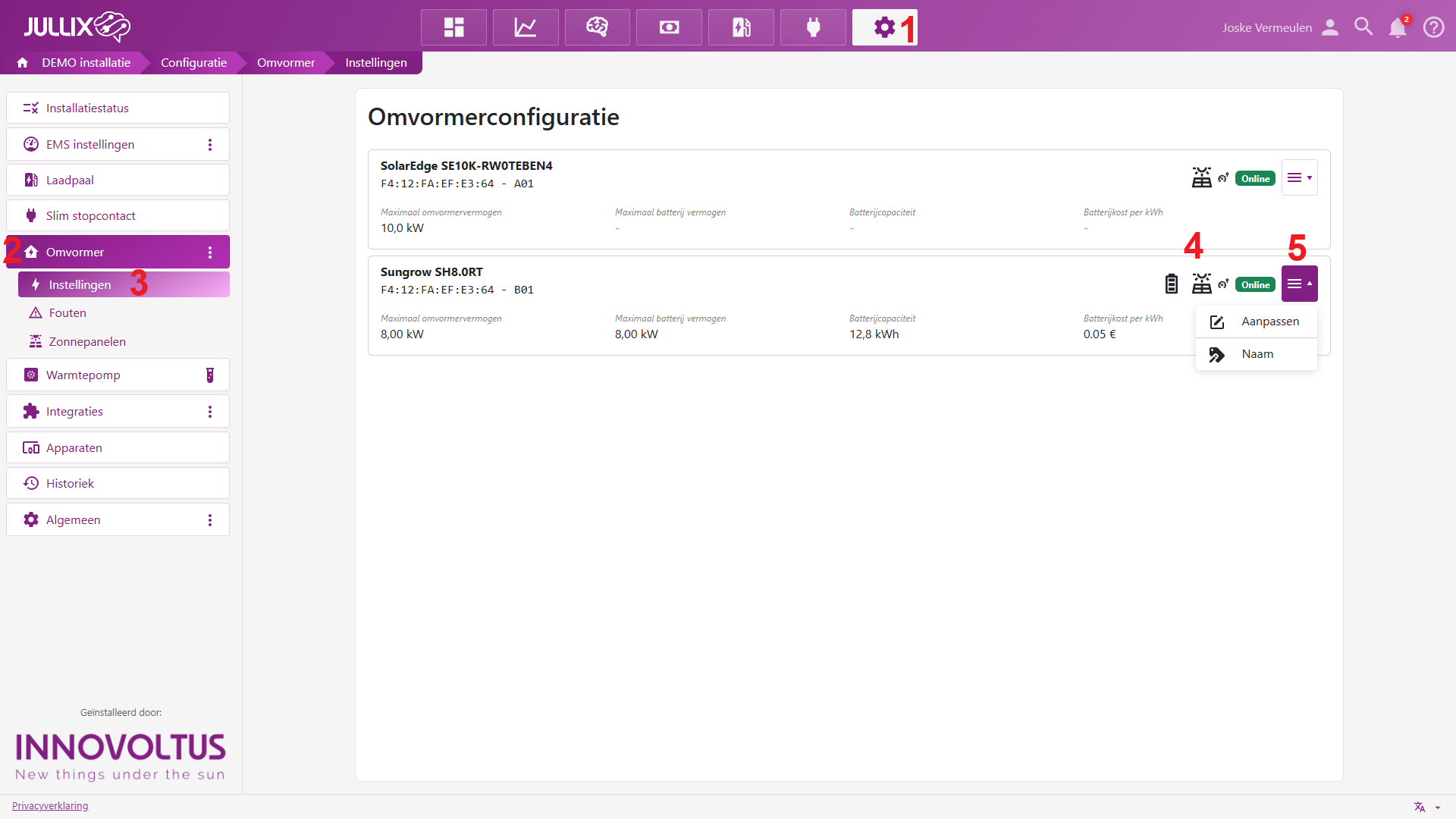
Task: Open the line chart view icon
Action: 526,27
